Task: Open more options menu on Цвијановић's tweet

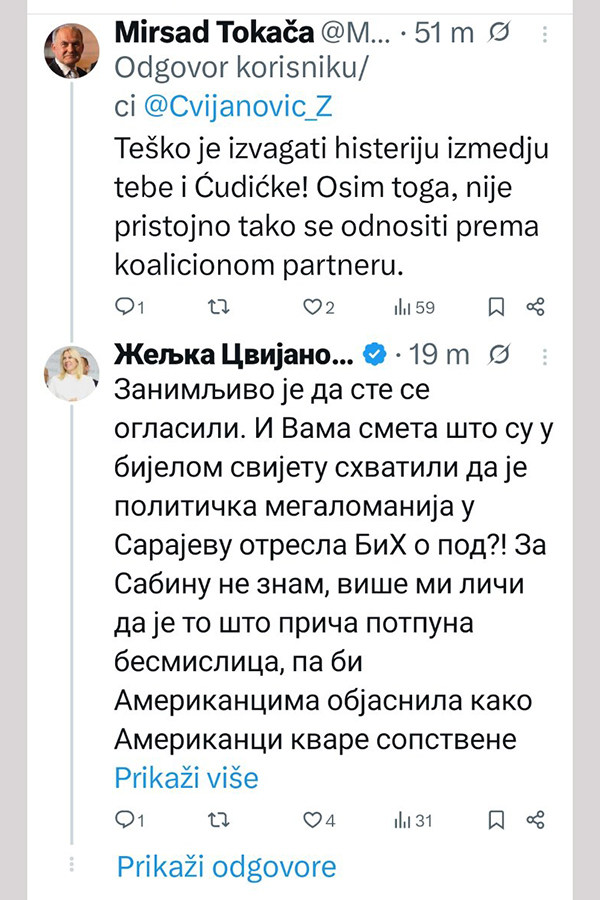Action: pos(544,354)
